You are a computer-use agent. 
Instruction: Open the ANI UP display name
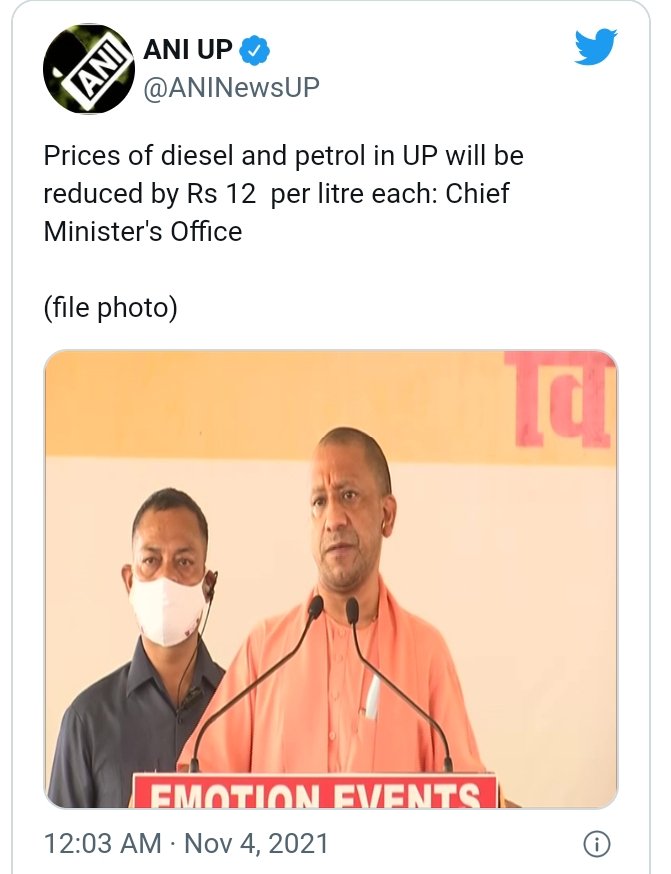click(188, 49)
